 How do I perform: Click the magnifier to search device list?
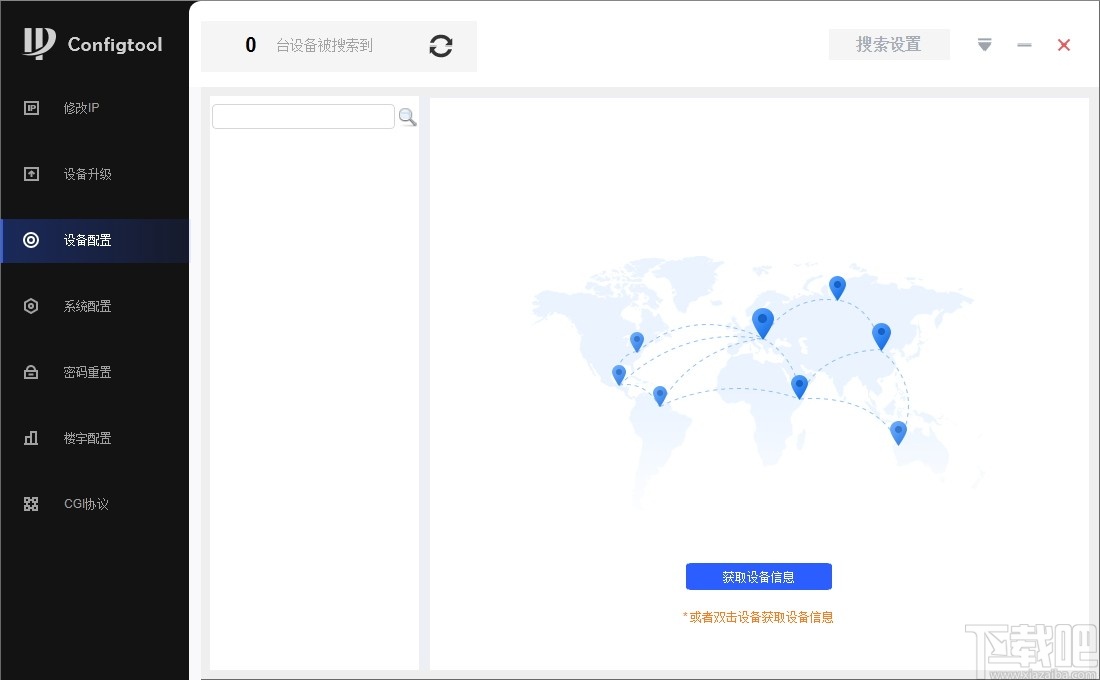click(x=407, y=117)
